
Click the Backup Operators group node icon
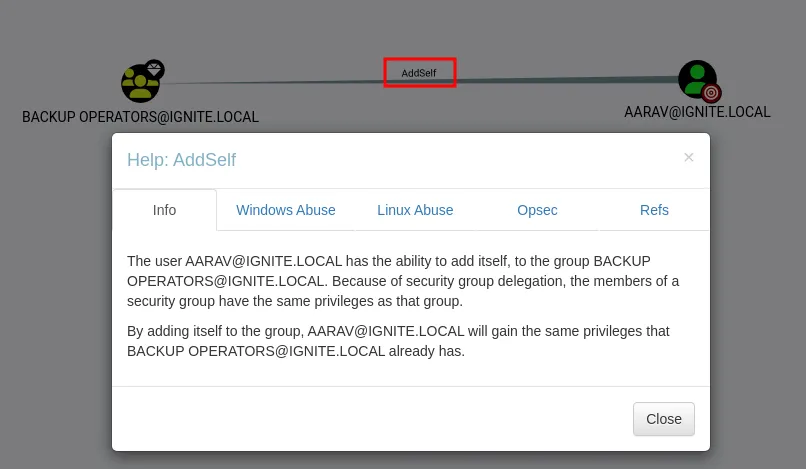[x=139, y=84]
